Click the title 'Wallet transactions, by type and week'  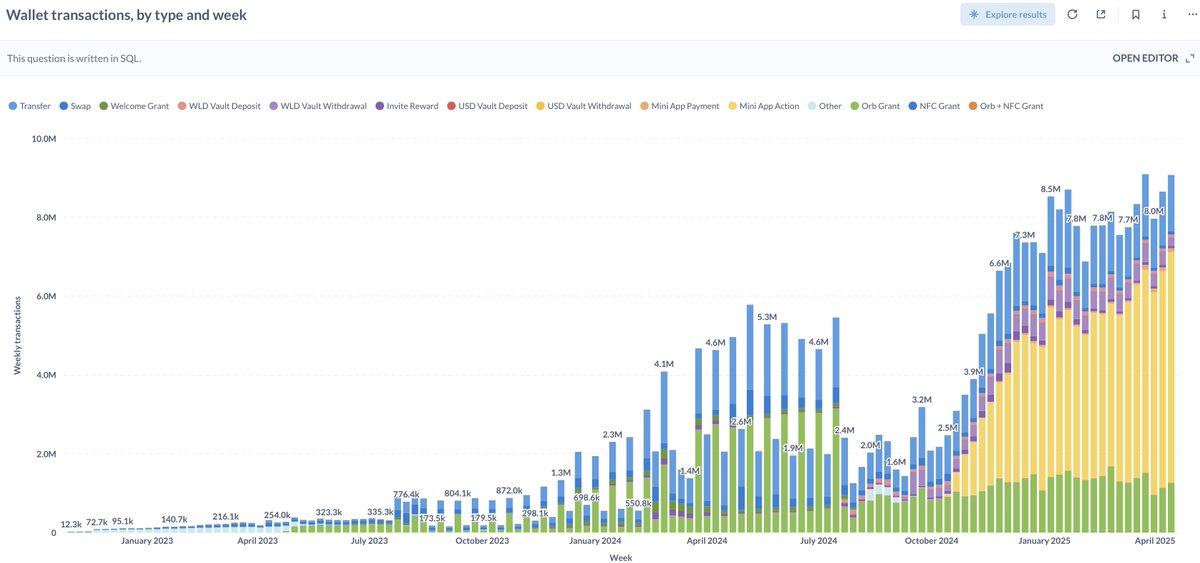[126, 15]
